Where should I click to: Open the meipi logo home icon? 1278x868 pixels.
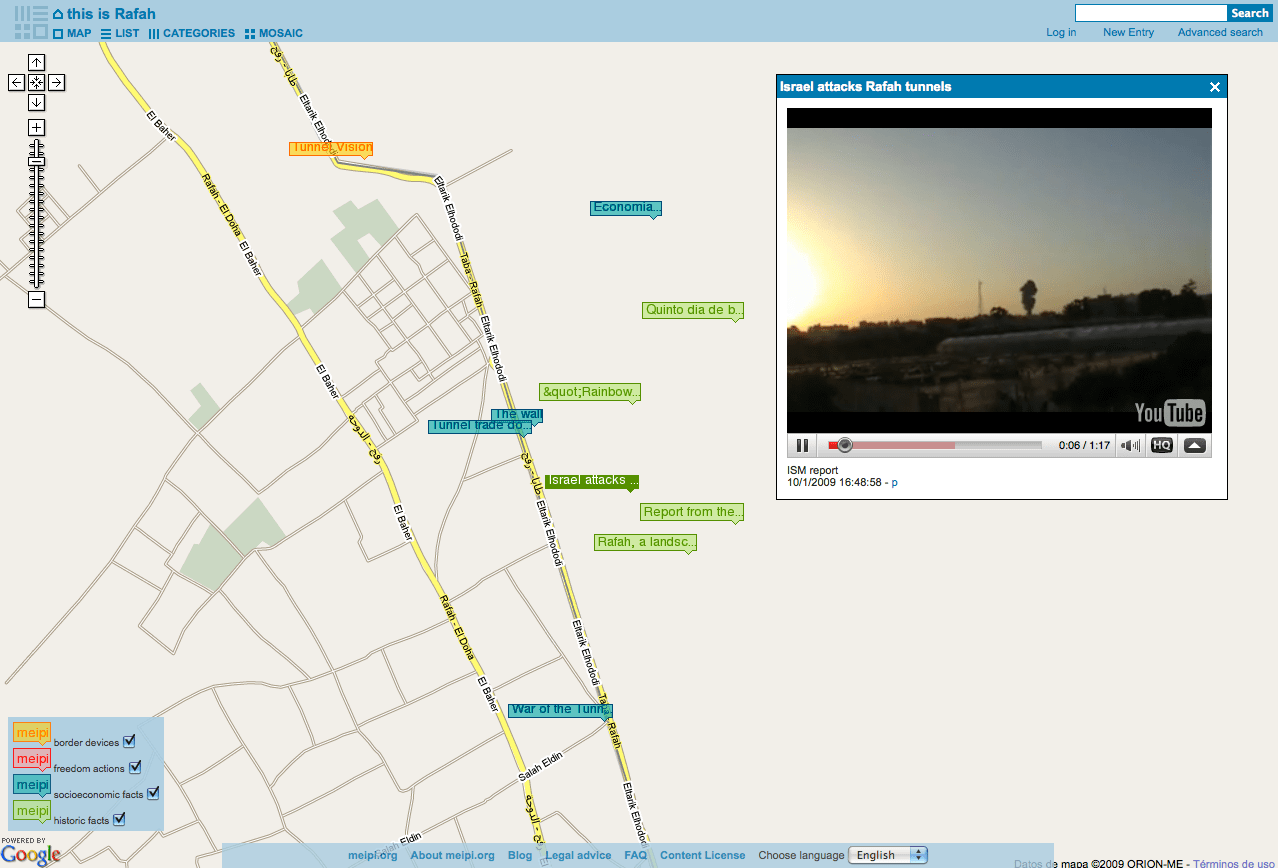(31, 22)
